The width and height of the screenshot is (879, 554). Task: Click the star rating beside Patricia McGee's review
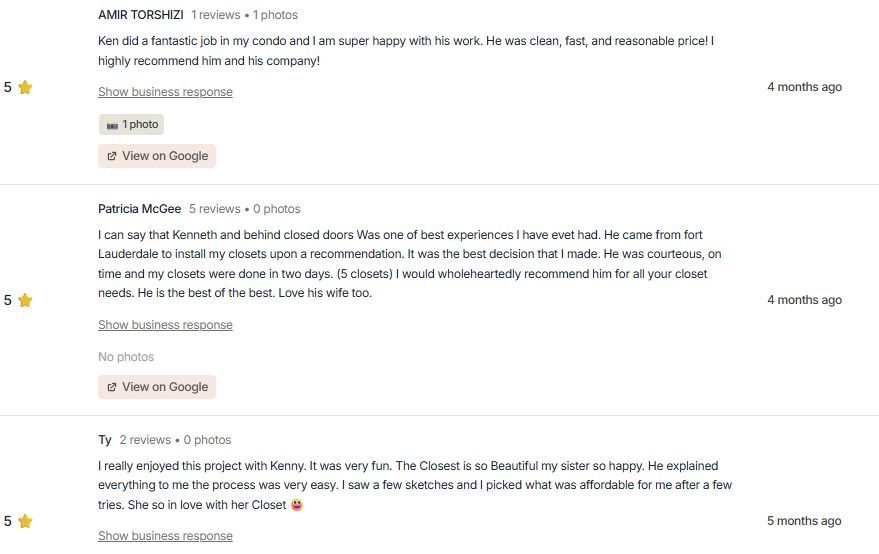pyautogui.click(x=25, y=300)
